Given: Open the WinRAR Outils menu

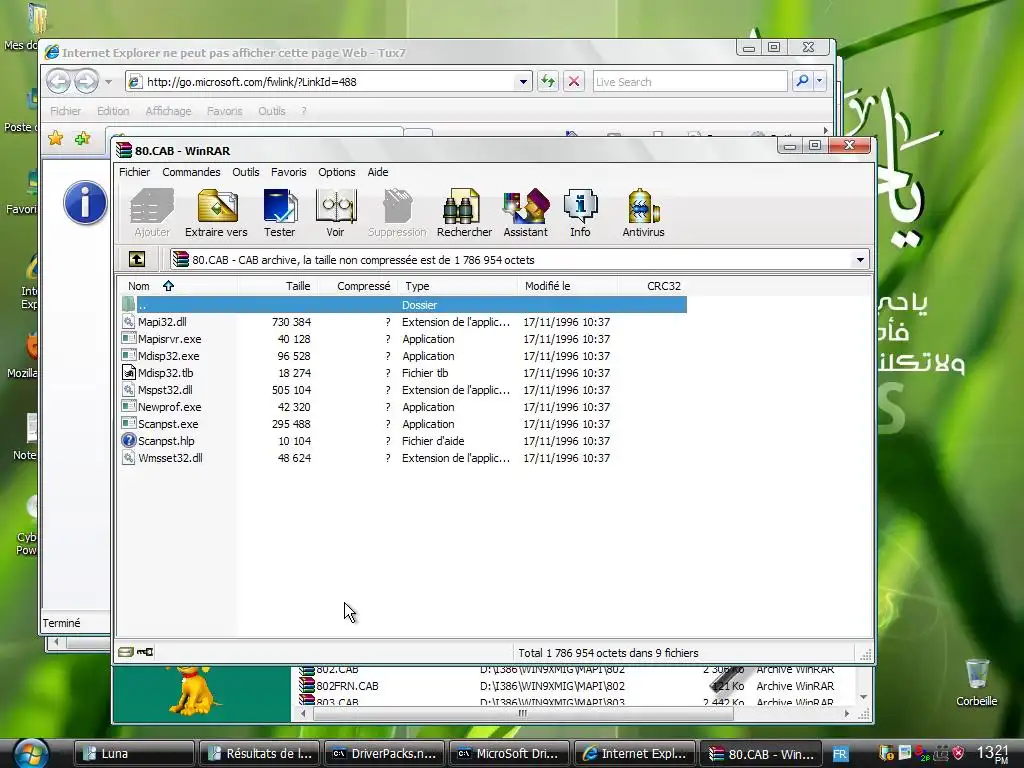Looking at the screenshot, I should coord(246,172).
